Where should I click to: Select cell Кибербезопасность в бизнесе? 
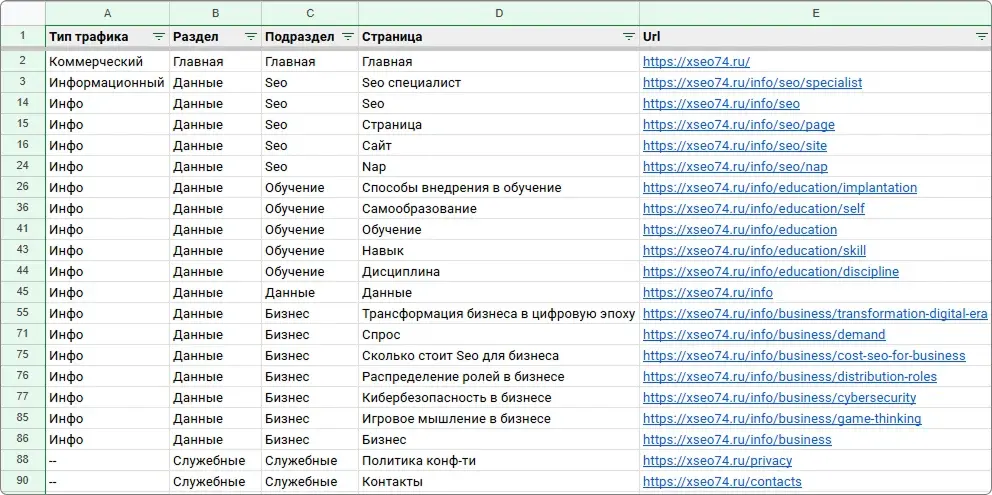pyautogui.click(x=499, y=398)
